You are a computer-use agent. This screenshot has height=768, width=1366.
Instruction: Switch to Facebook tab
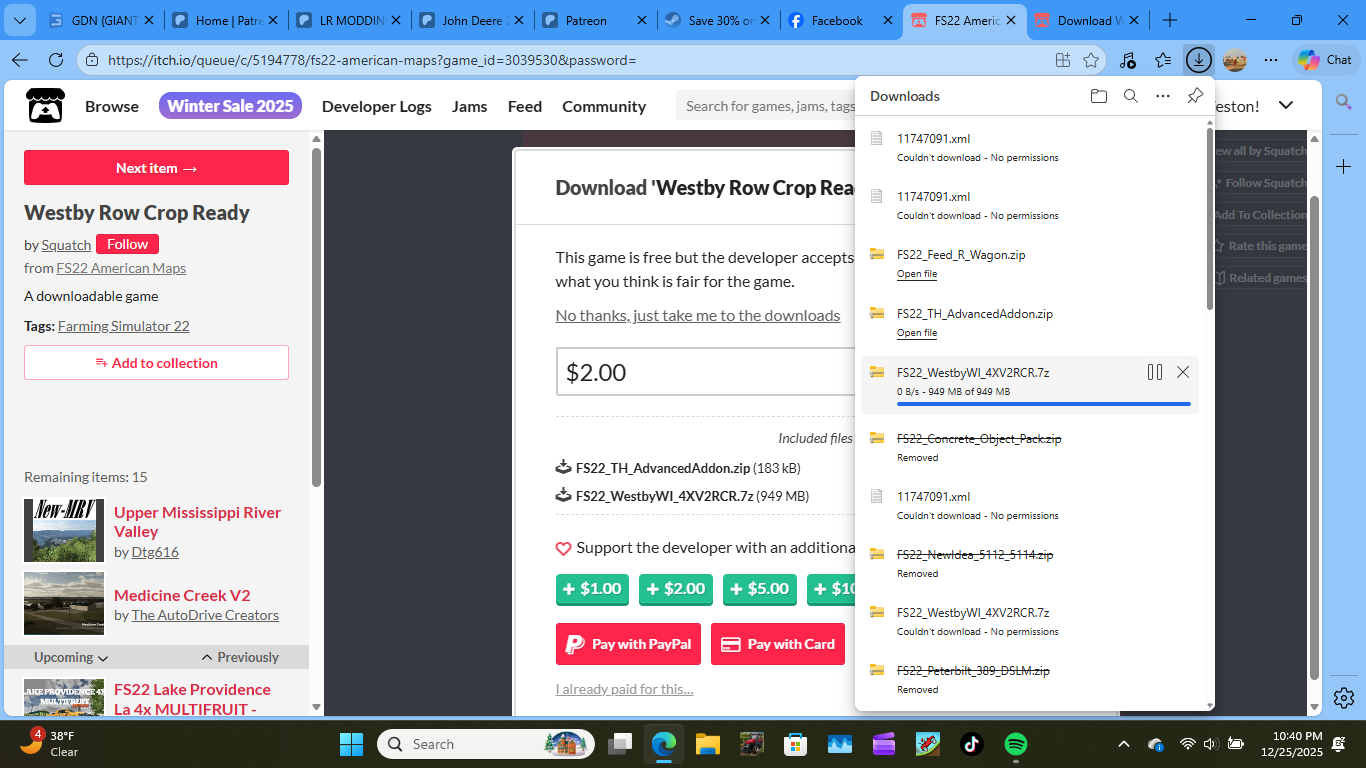(x=840, y=20)
